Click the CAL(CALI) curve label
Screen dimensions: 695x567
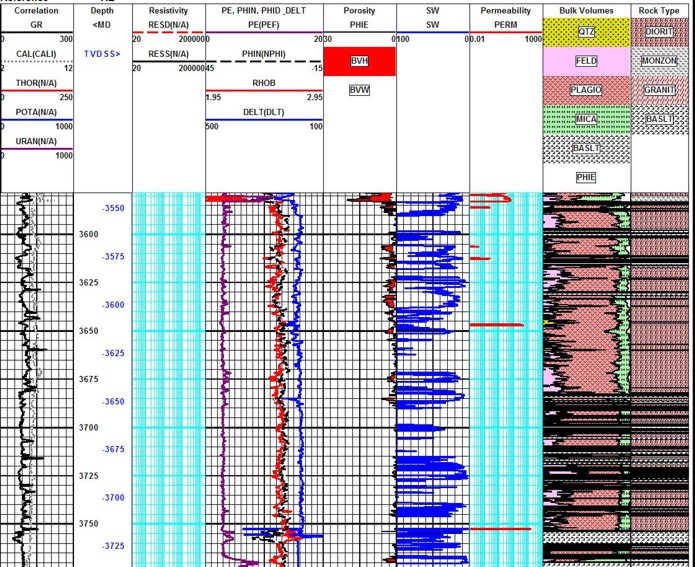coord(36,54)
